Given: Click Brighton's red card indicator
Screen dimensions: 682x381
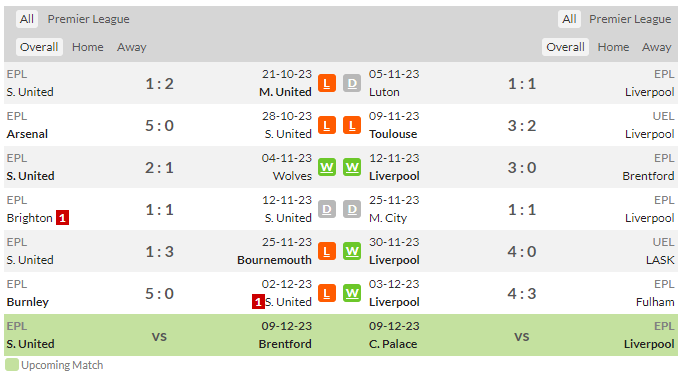Looking at the screenshot, I should (62, 218).
